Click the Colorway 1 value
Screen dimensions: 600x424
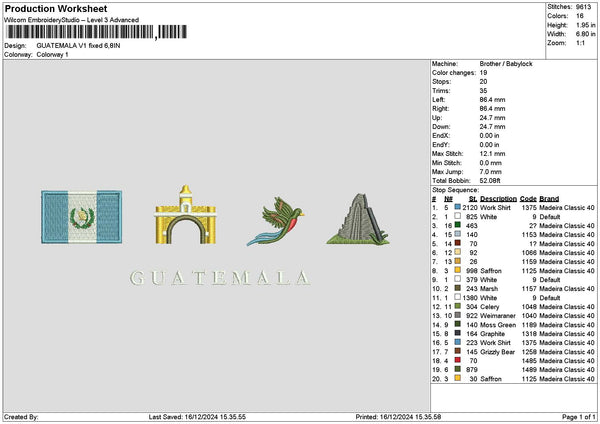(x=52, y=55)
